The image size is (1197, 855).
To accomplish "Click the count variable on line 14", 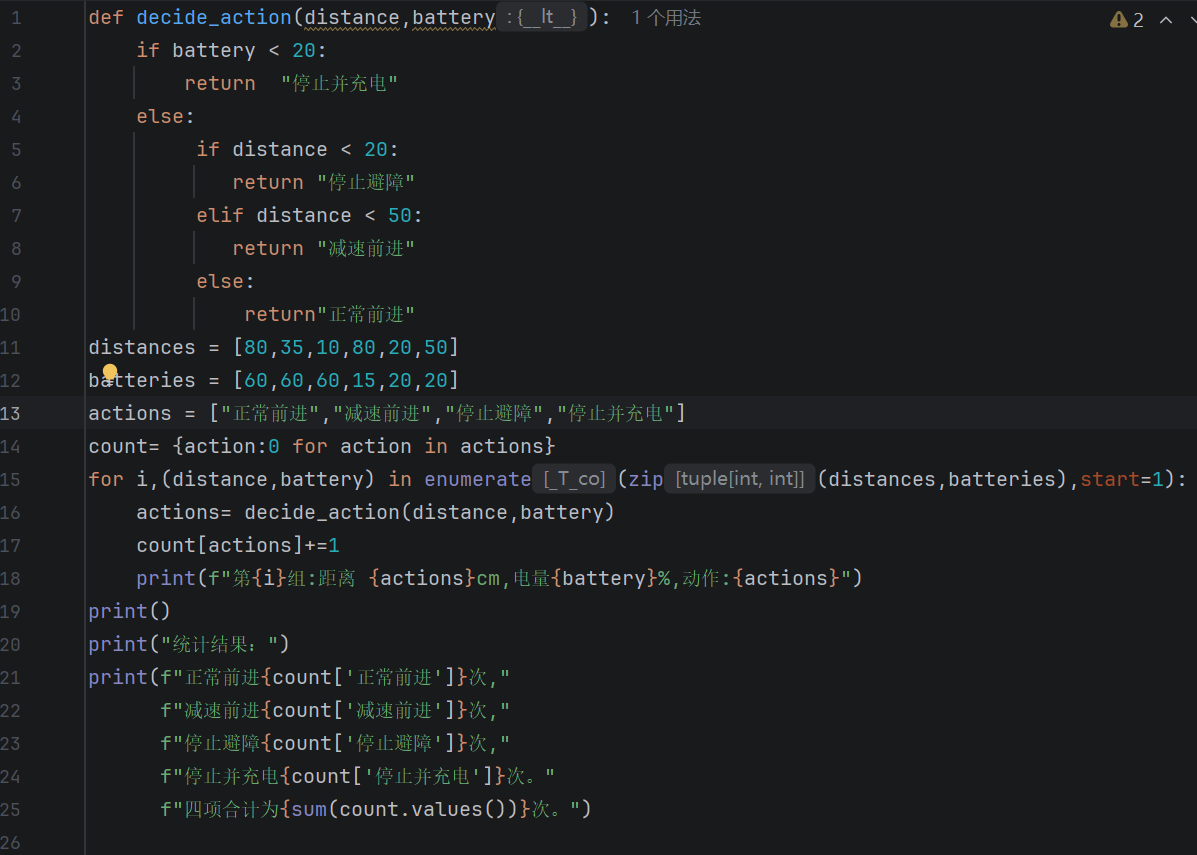I will (x=118, y=446).
